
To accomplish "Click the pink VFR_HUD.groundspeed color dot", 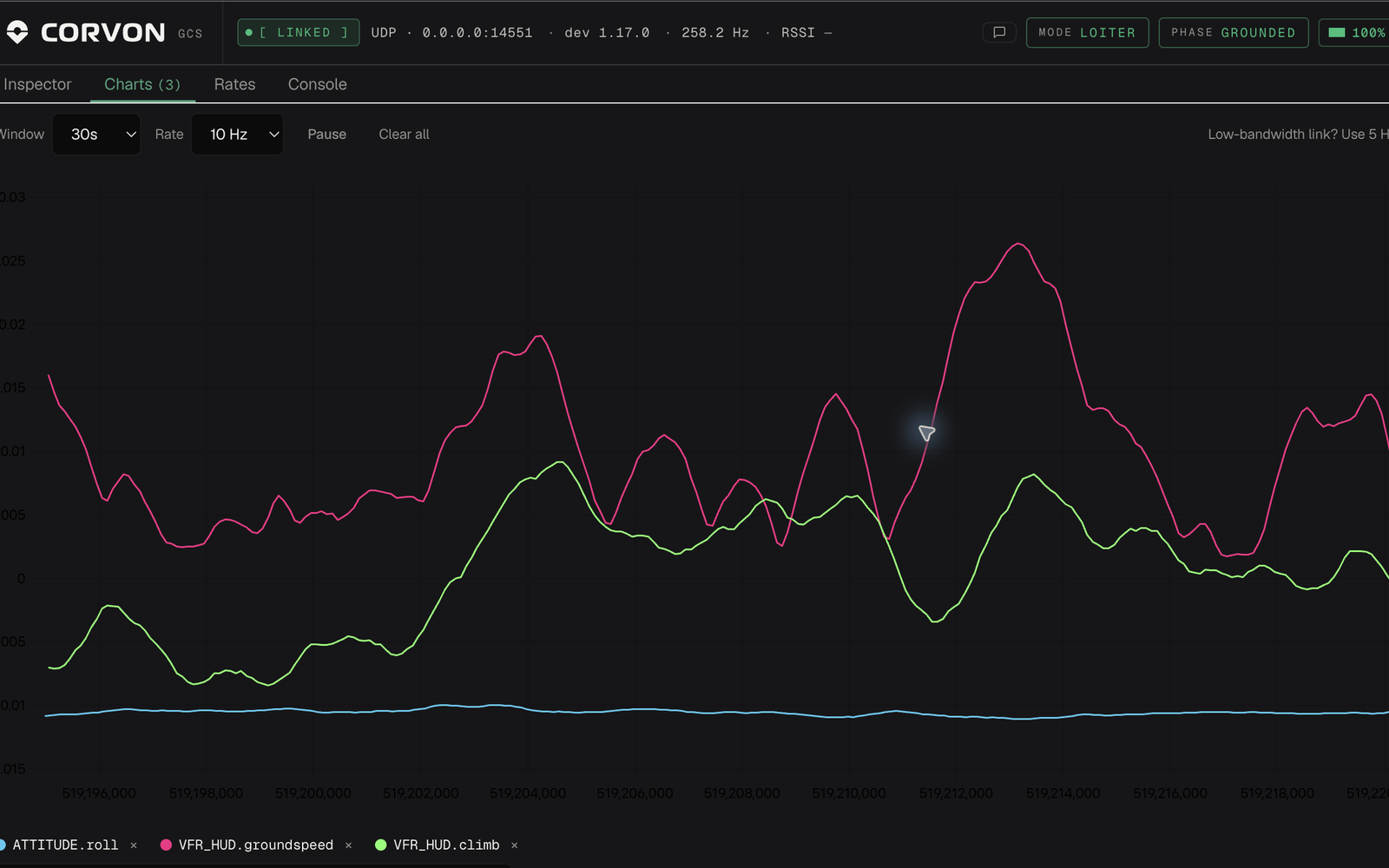I will click(166, 845).
